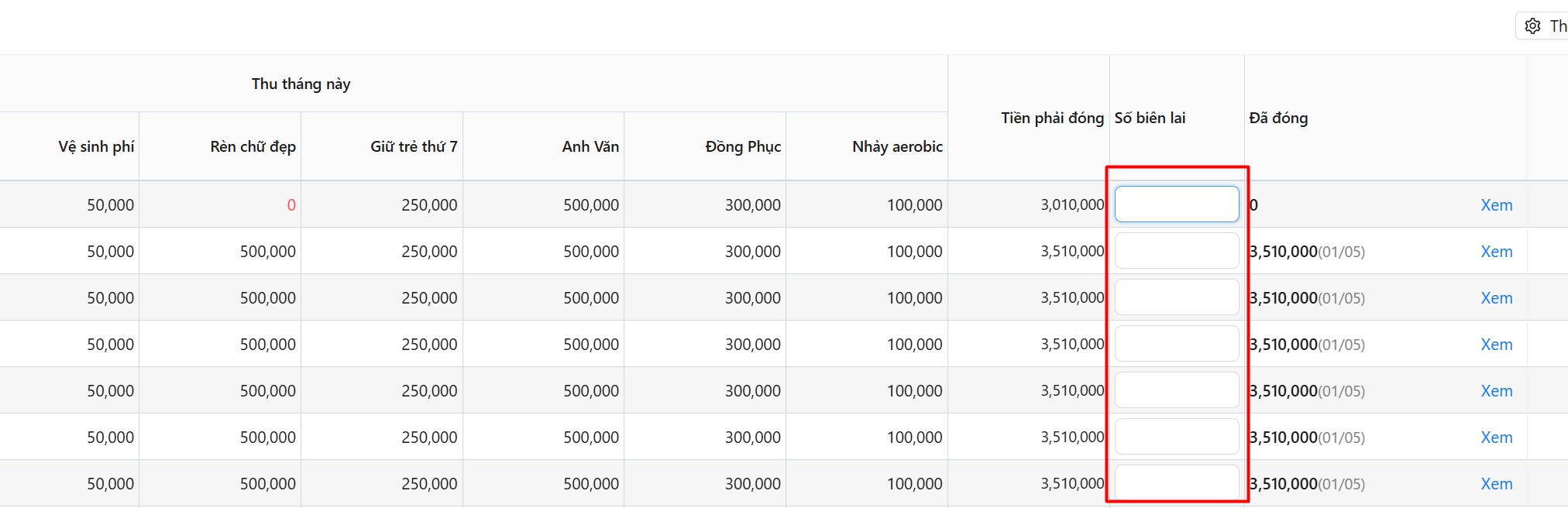1568x508 pixels.
Task: Open Xem link for the 3,010,000 row
Action: tap(1496, 205)
